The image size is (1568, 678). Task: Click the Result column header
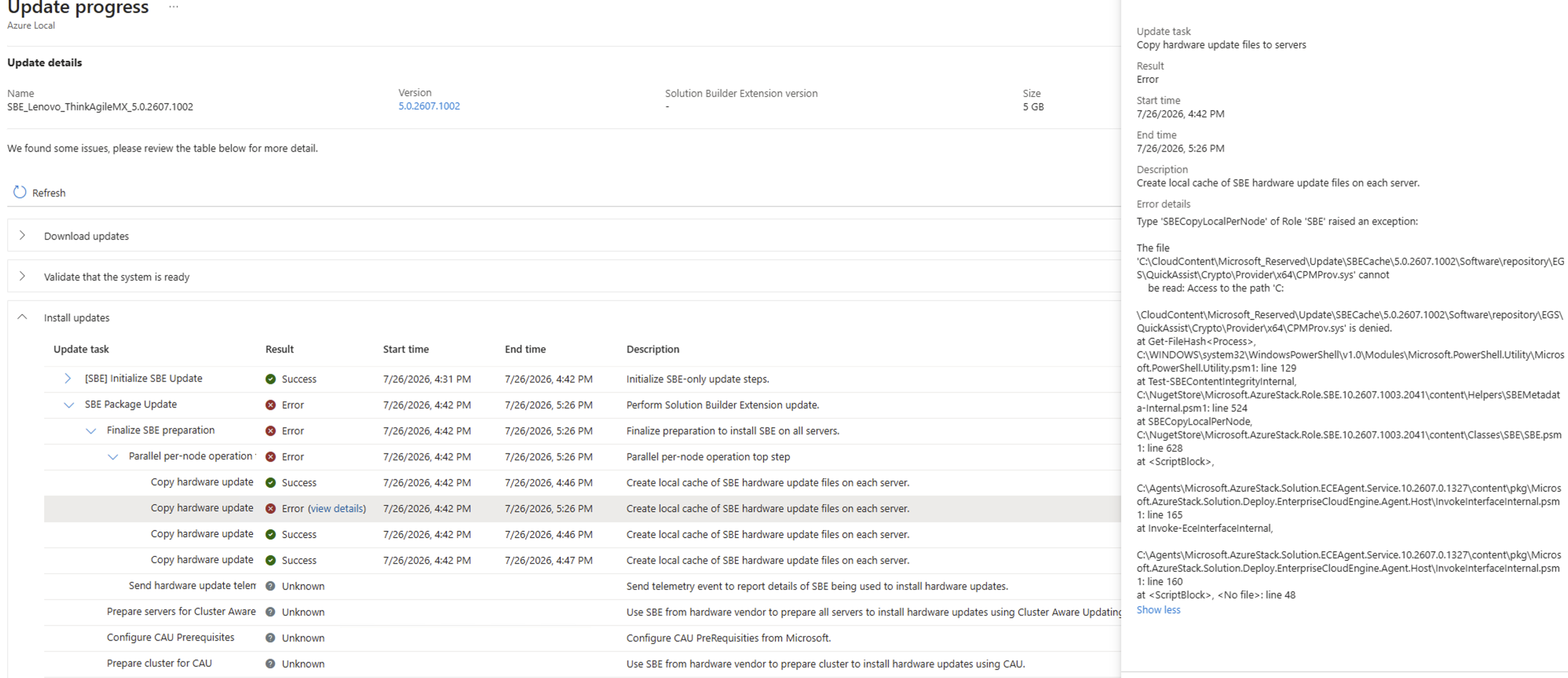pos(279,349)
